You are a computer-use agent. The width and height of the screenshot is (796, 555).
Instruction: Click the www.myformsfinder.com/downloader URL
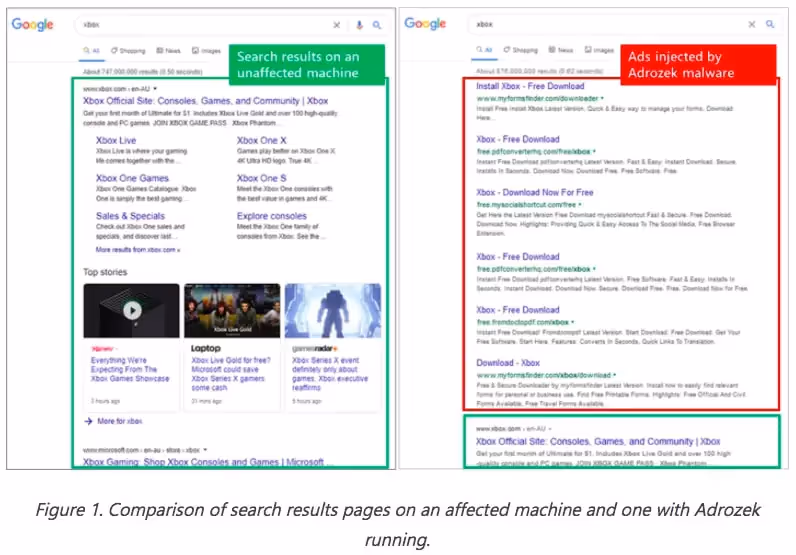click(537, 99)
